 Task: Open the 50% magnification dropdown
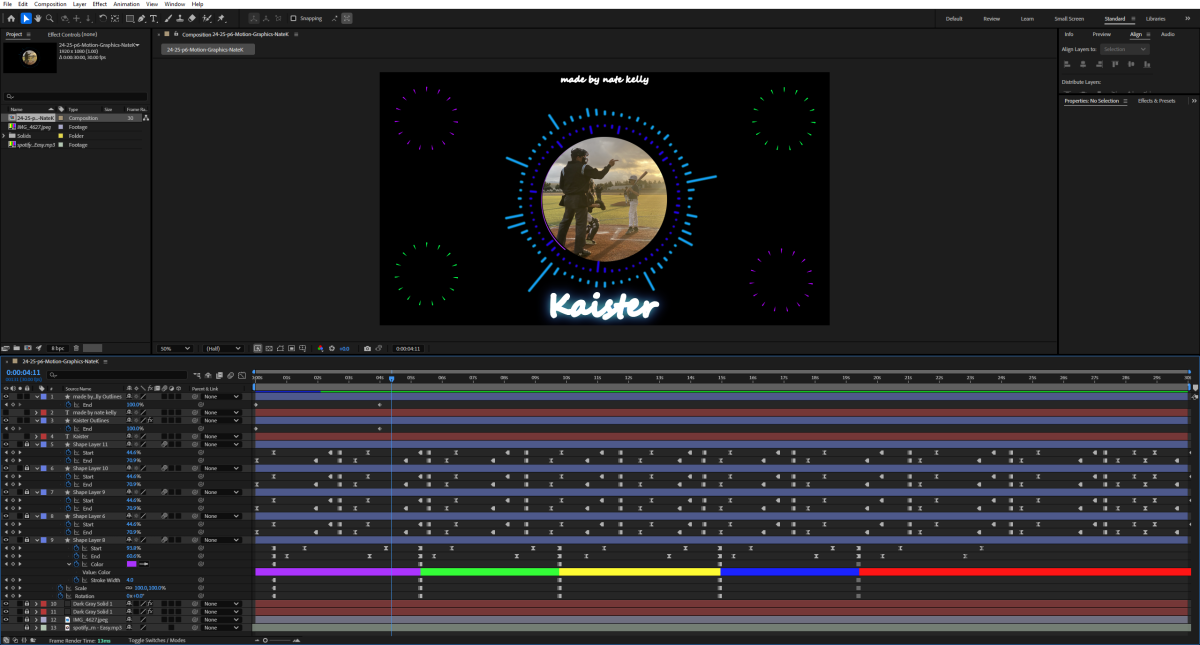[x=174, y=348]
